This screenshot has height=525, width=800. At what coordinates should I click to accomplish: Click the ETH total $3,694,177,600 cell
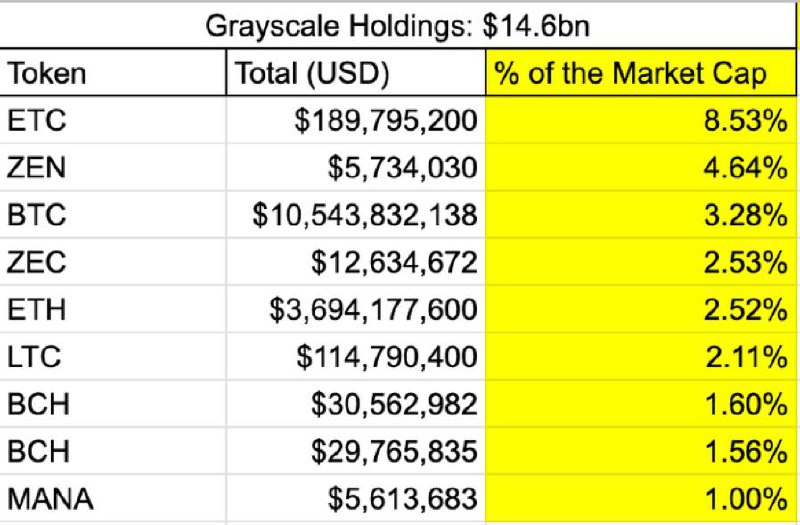(356, 309)
